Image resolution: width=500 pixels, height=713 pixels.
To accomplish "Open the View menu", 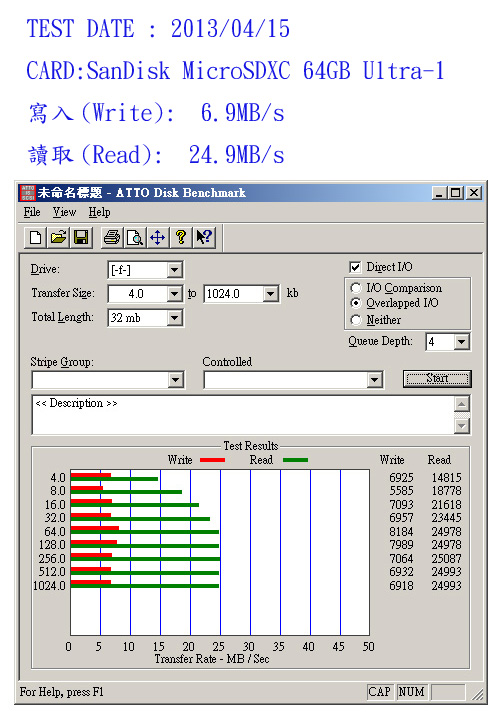I will point(64,212).
